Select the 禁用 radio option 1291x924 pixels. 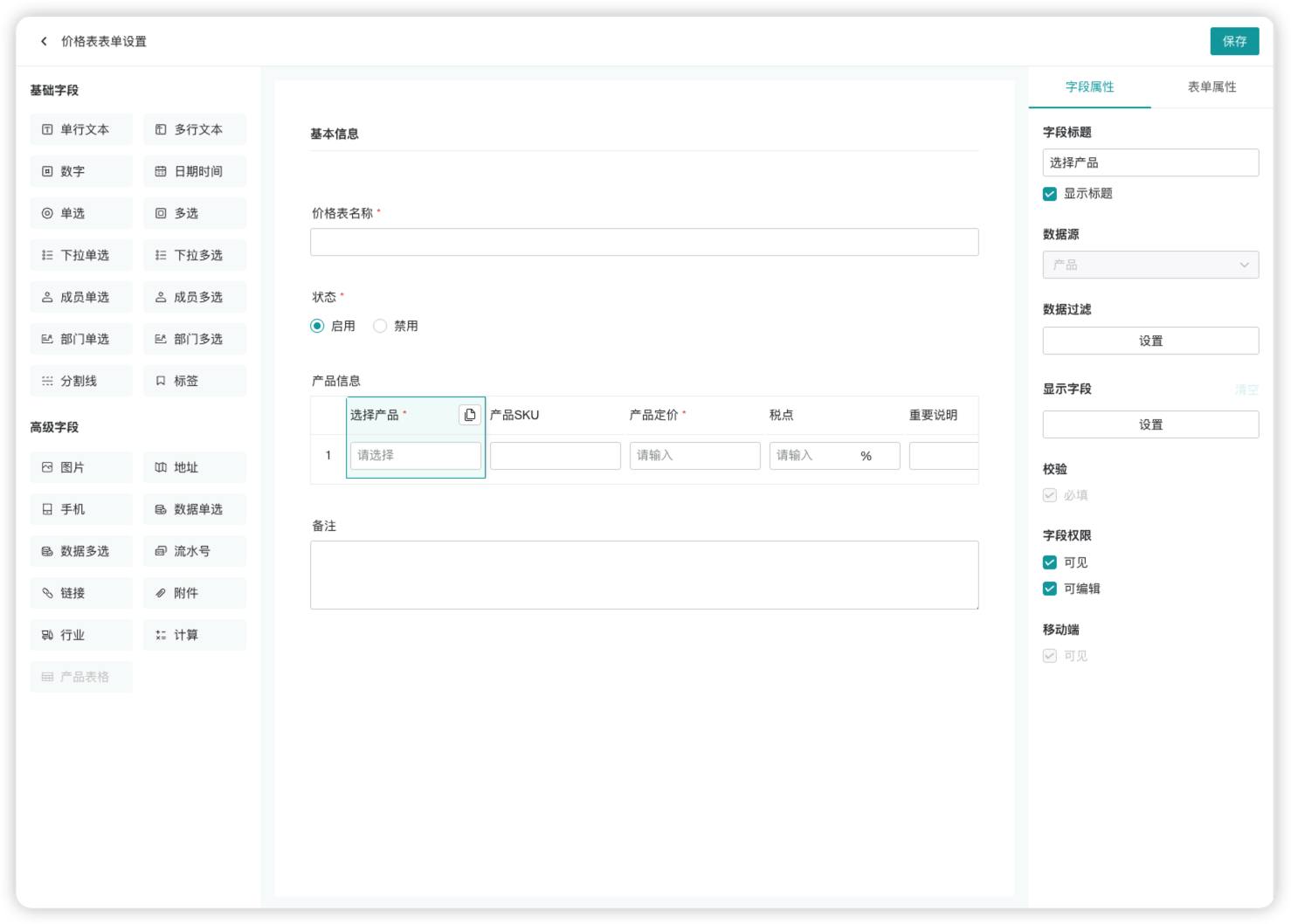[x=380, y=326]
